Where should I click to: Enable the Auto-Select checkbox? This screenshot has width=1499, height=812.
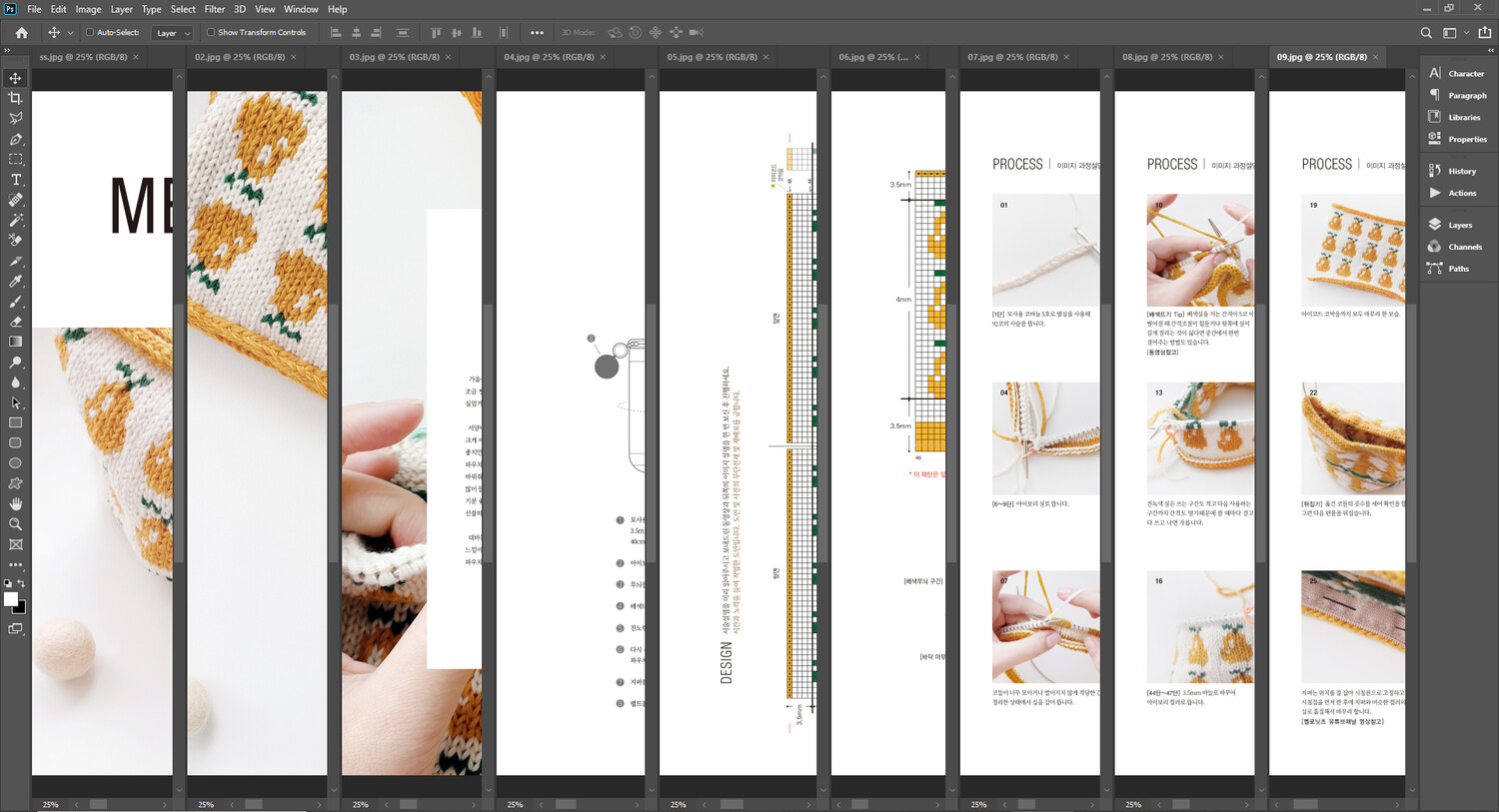90,33
